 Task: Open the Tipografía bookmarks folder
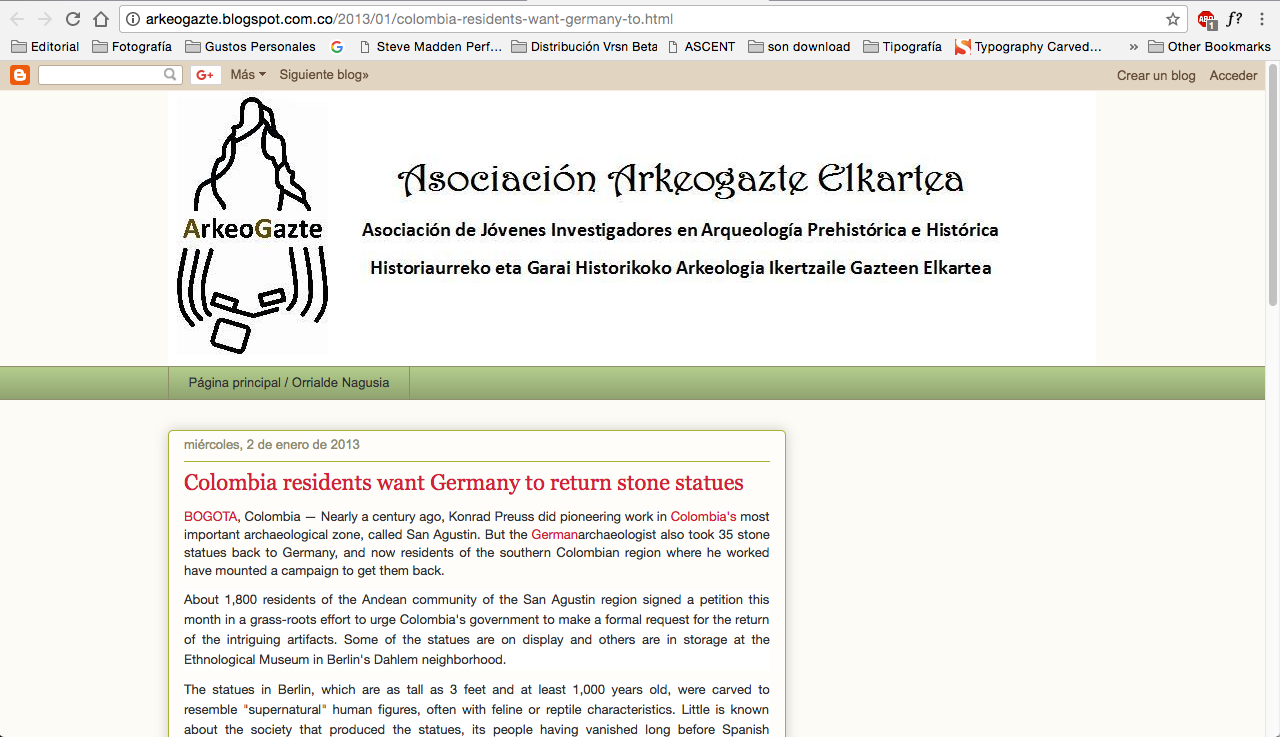pos(902,46)
